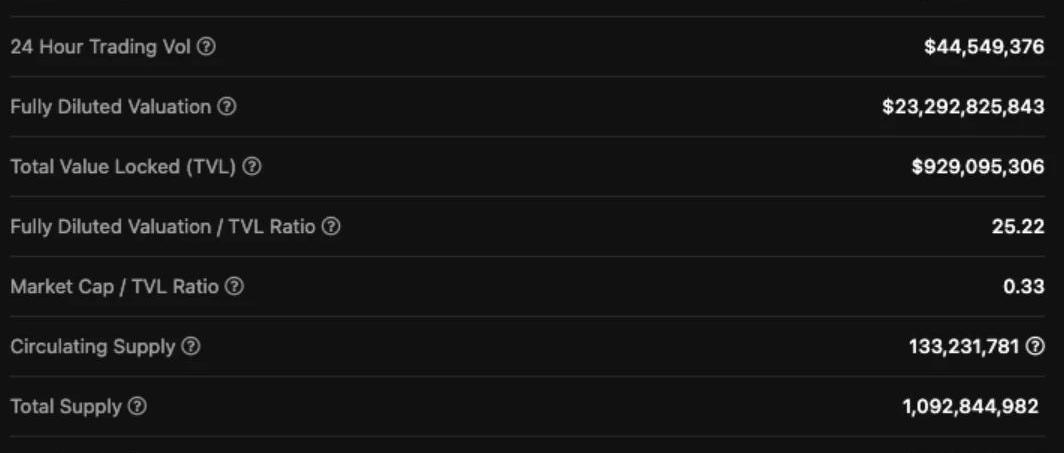Select the 24 Hour Trading Vol label
Screen dimensions: 1064x453
point(100,47)
